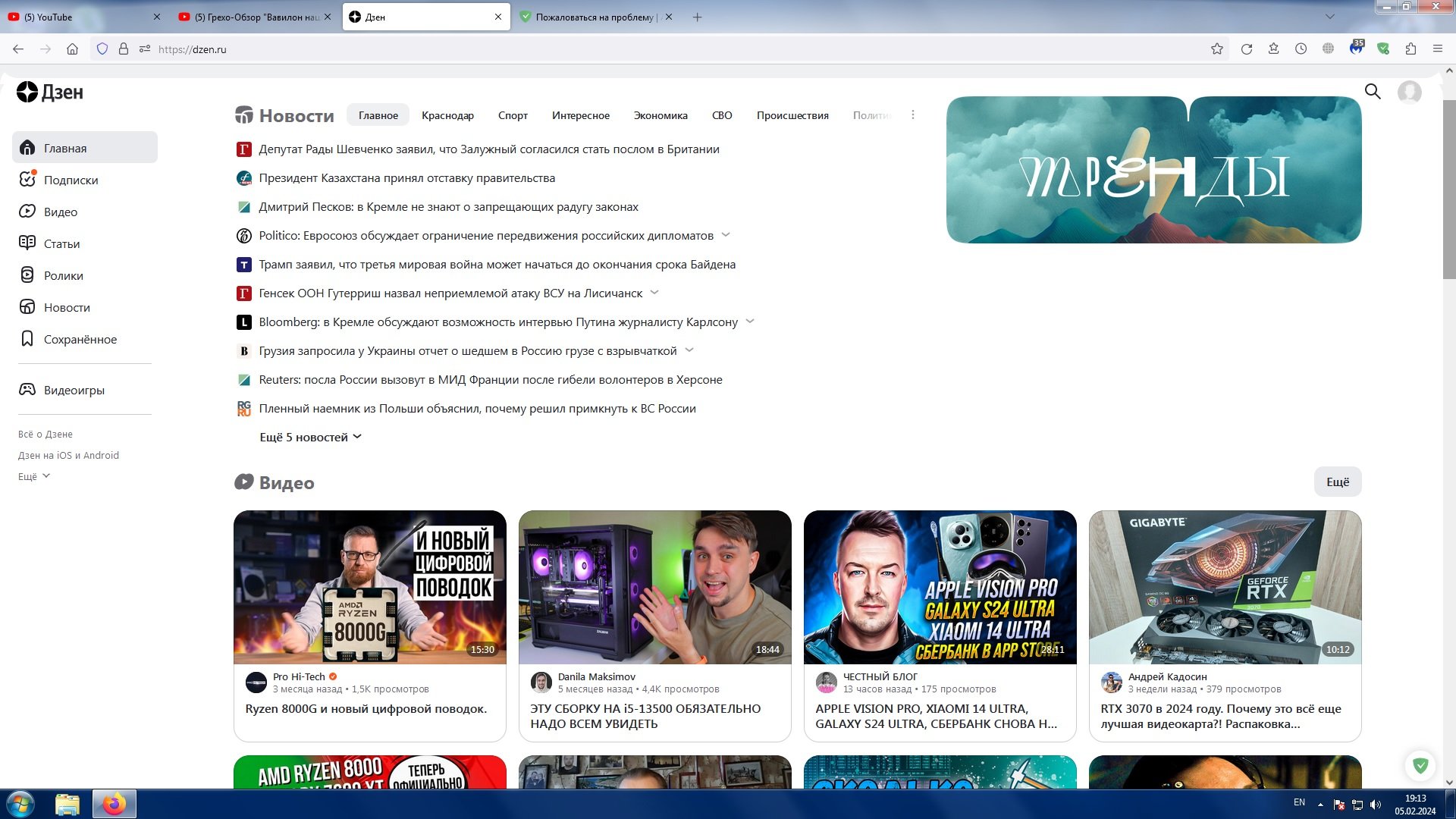Switch to the YouTube browser tab
Image resolution: width=1456 pixels, height=819 pixels.
[x=76, y=17]
